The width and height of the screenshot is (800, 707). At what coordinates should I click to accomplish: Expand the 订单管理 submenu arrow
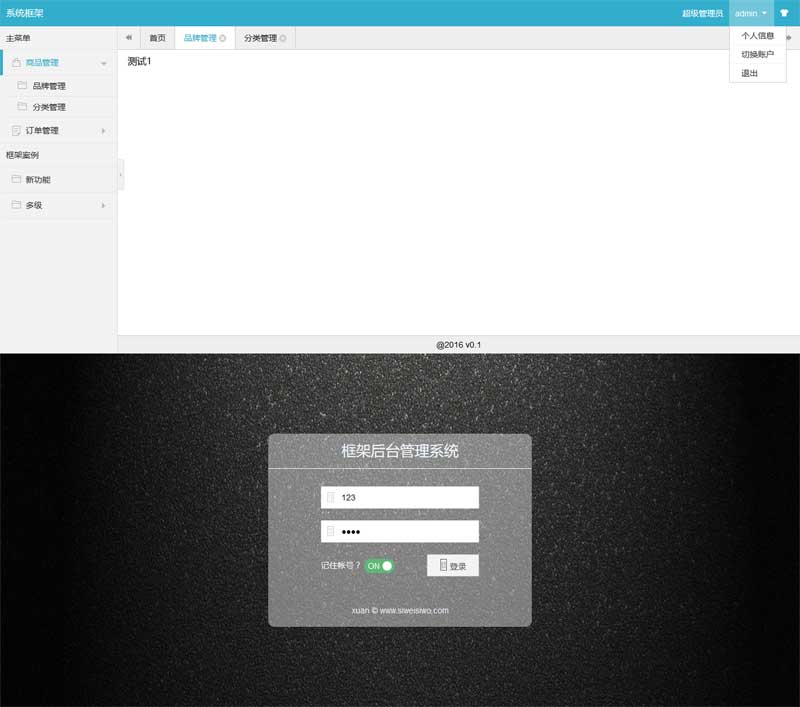(x=103, y=130)
